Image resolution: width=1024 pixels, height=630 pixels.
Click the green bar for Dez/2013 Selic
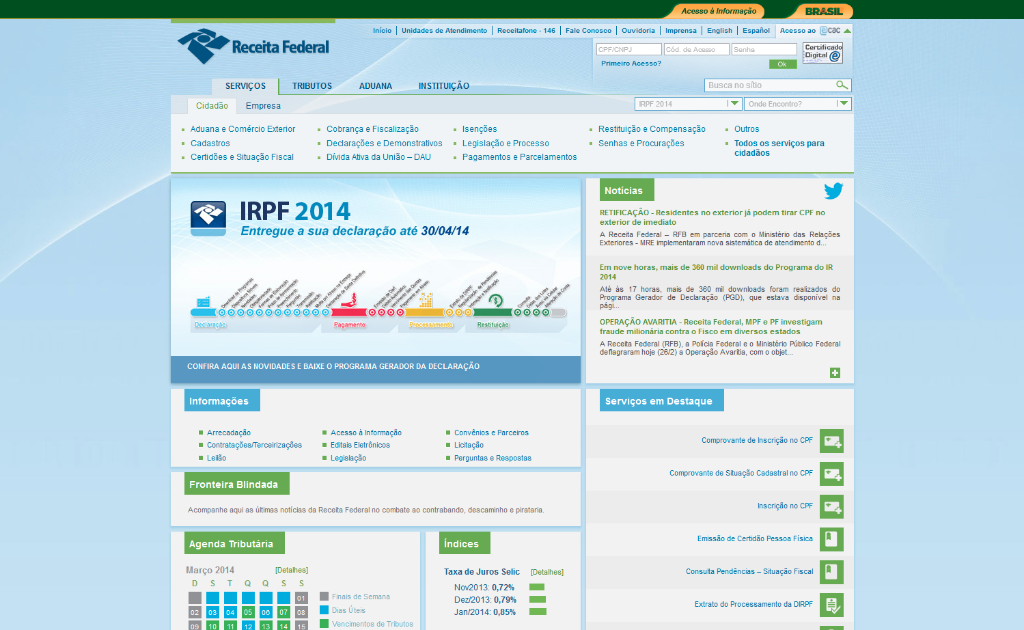click(x=537, y=599)
